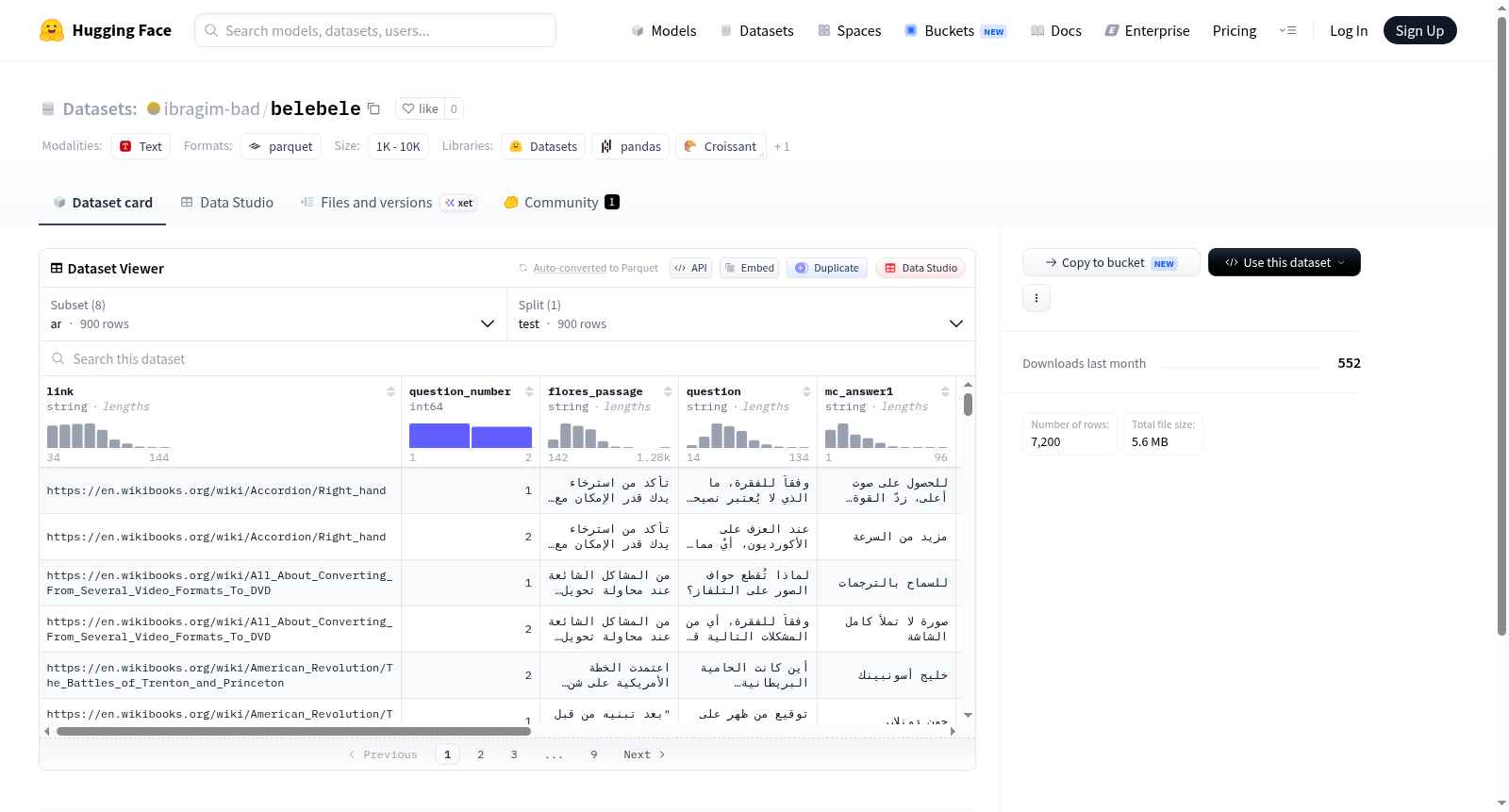
Task: Open Data Studio from viewer header
Action: (920, 268)
